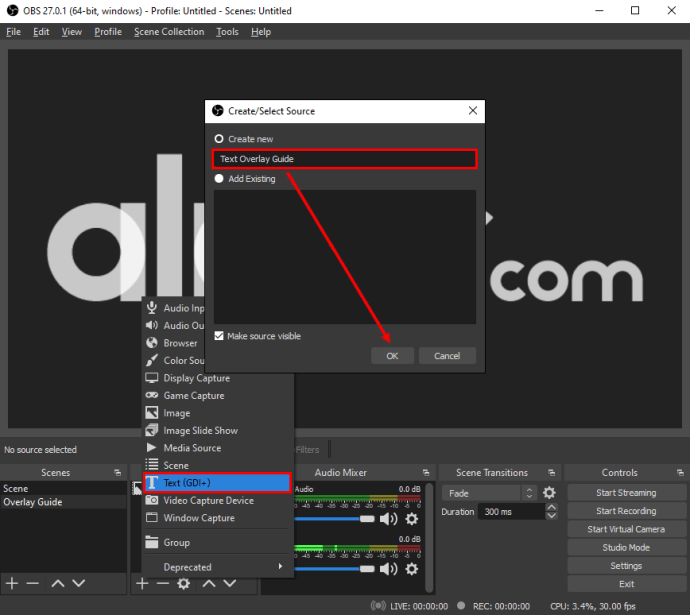This screenshot has height=615, width=690.
Task: Click the Scene list icon in the menu
Action: tap(152, 465)
